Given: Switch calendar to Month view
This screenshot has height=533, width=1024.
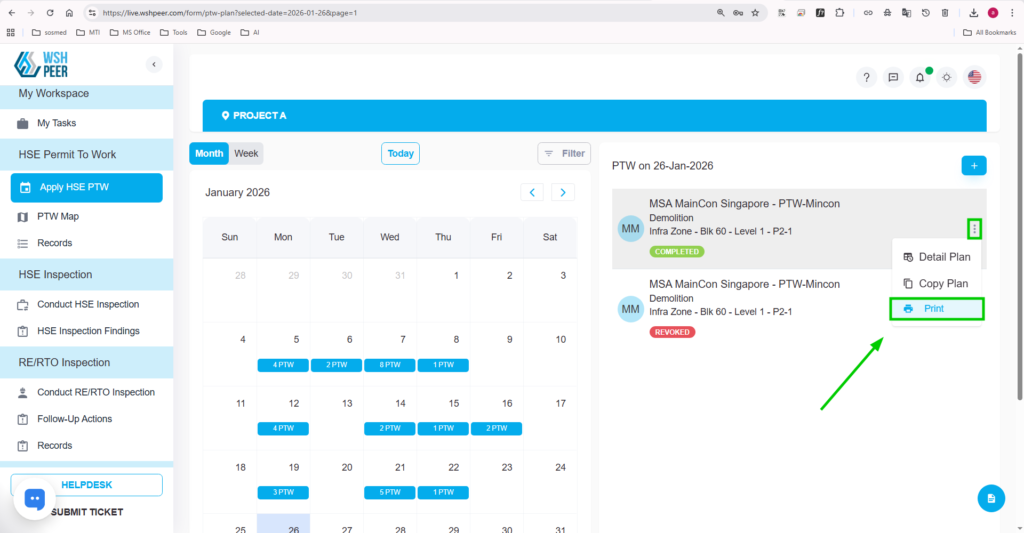Looking at the screenshot, I should [209, 153].
